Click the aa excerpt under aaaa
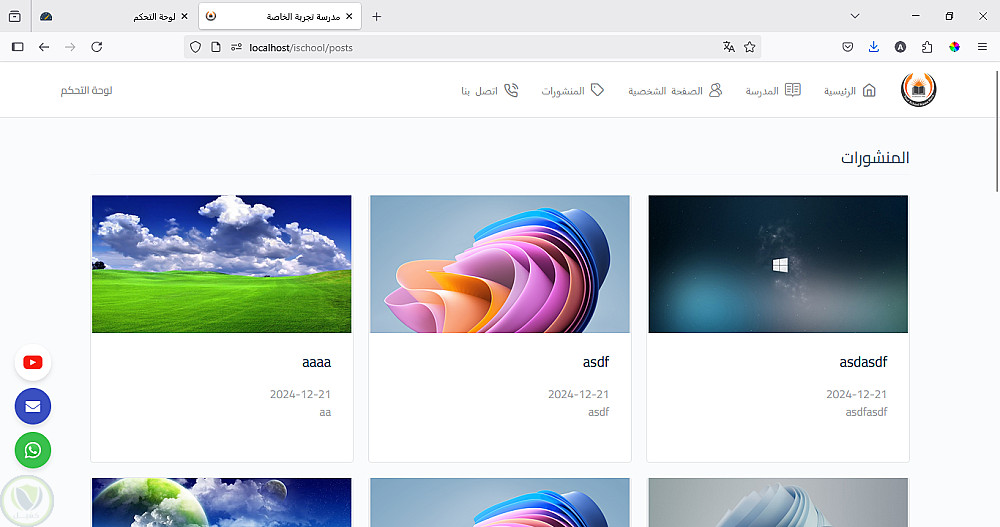1000x527 pixels. (x=325, y=413)
